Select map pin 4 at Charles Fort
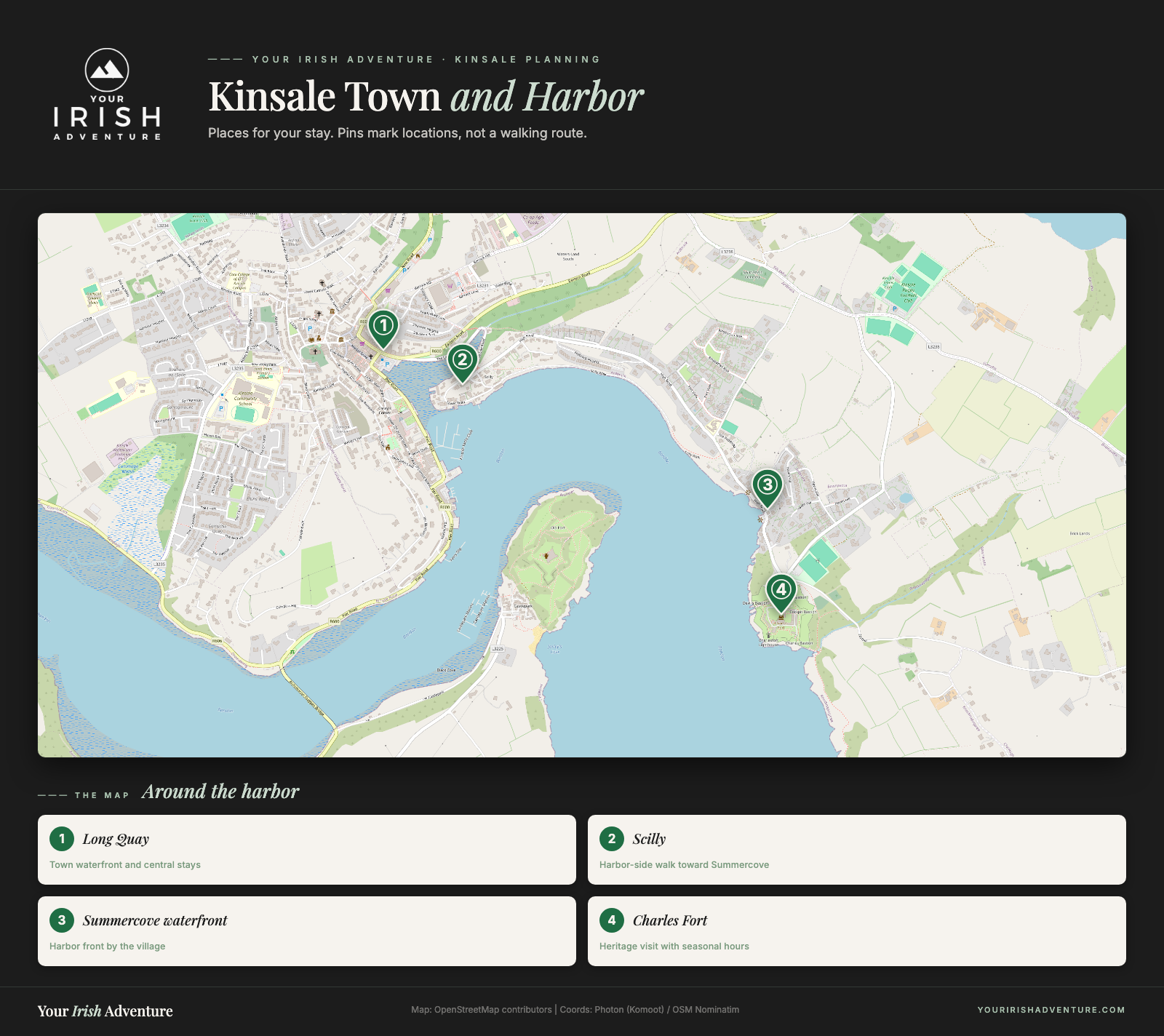 click(x=781, y=593)
